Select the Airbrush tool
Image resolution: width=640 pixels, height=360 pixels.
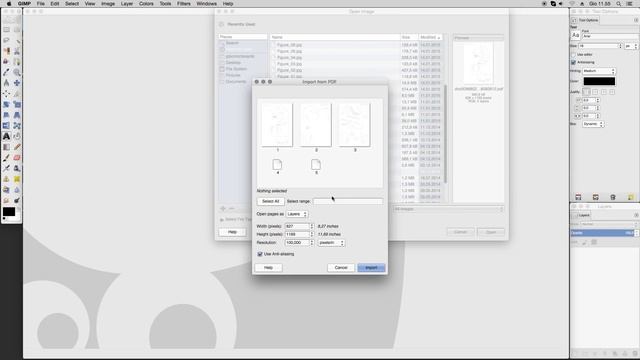tap(7, 168)
